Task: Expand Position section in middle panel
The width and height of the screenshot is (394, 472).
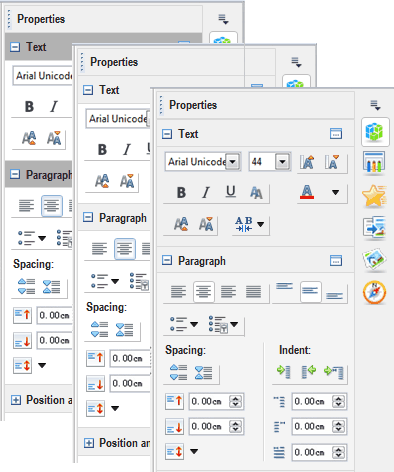Action: (x=89, y=443)
